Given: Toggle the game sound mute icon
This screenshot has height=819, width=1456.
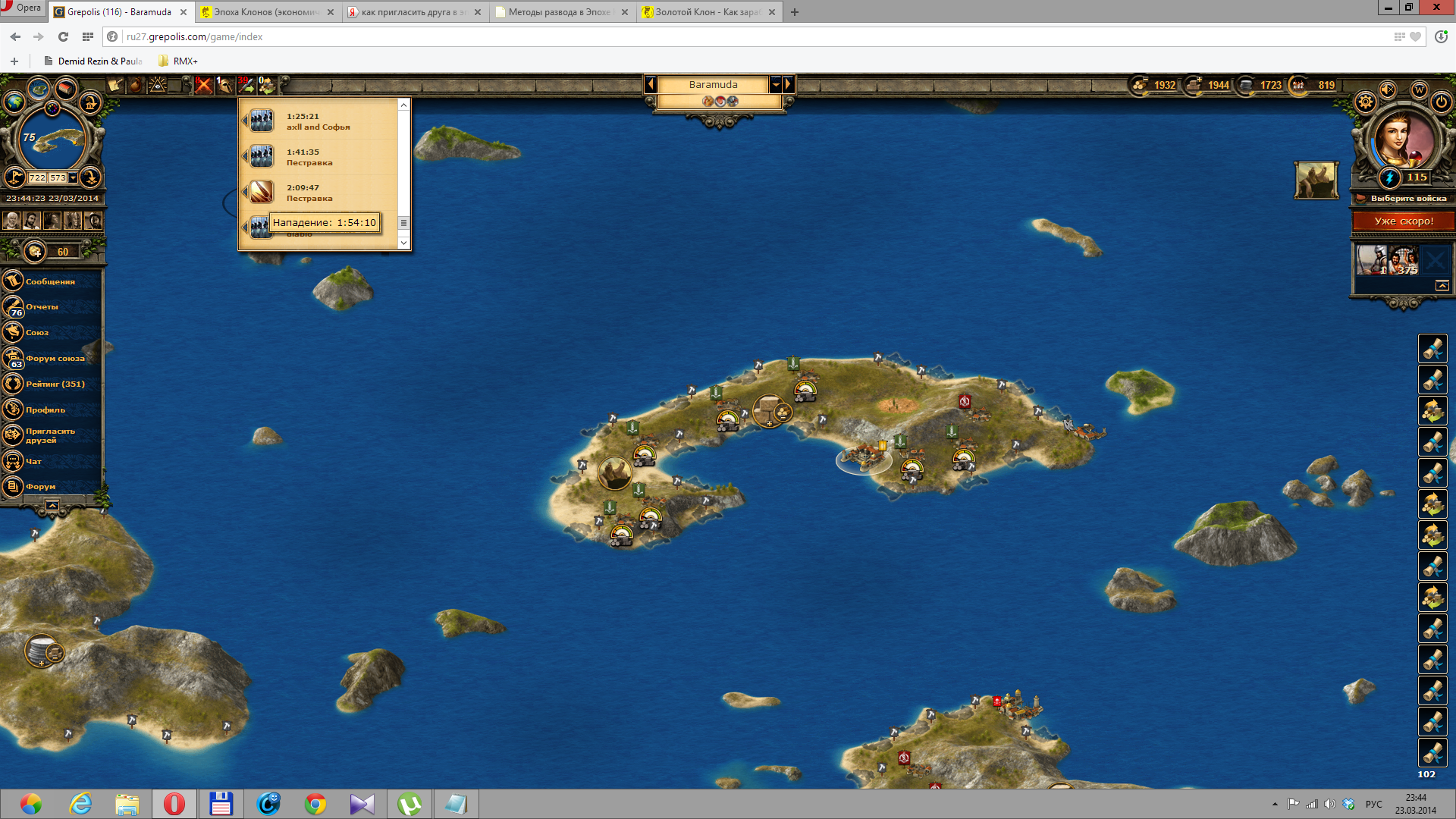Looking at the screenshot, I should 1388,90.
